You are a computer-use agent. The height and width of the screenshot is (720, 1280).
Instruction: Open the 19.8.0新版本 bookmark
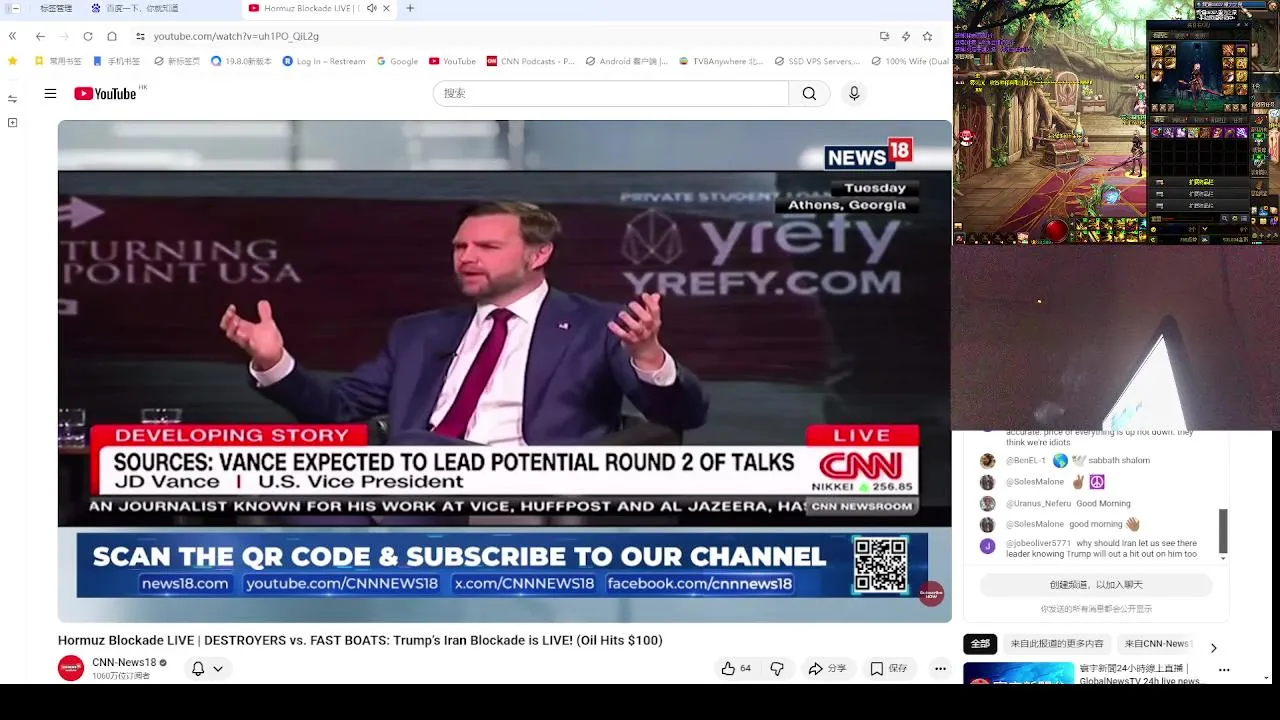tap(241, 61)
